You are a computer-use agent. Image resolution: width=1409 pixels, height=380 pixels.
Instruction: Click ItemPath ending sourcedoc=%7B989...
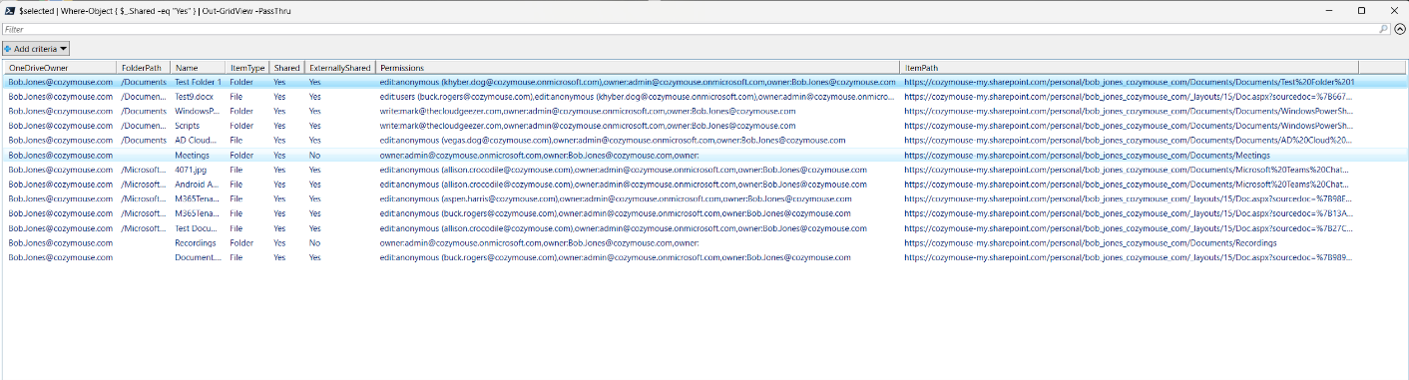point(1129,257)
